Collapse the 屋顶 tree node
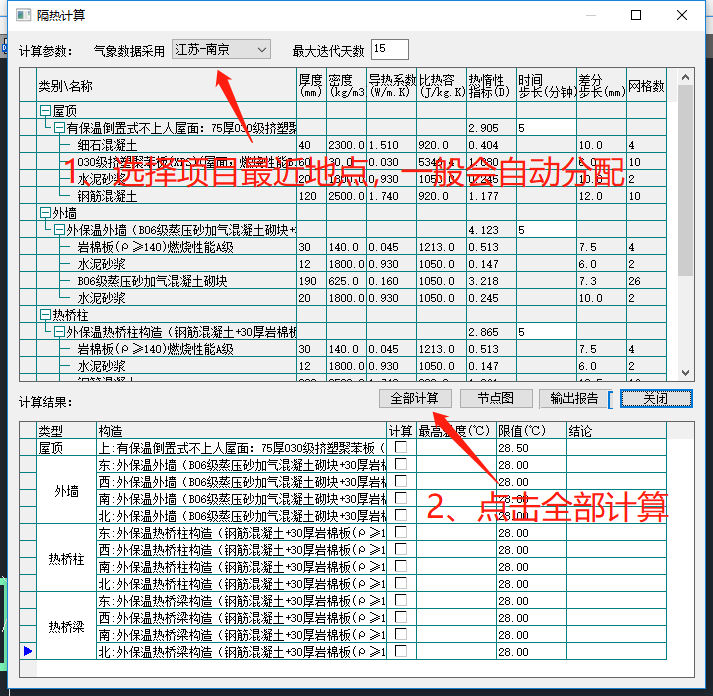The width and height of the screenshot is (713, 696). pyautogui.click(x=45, y=110)
